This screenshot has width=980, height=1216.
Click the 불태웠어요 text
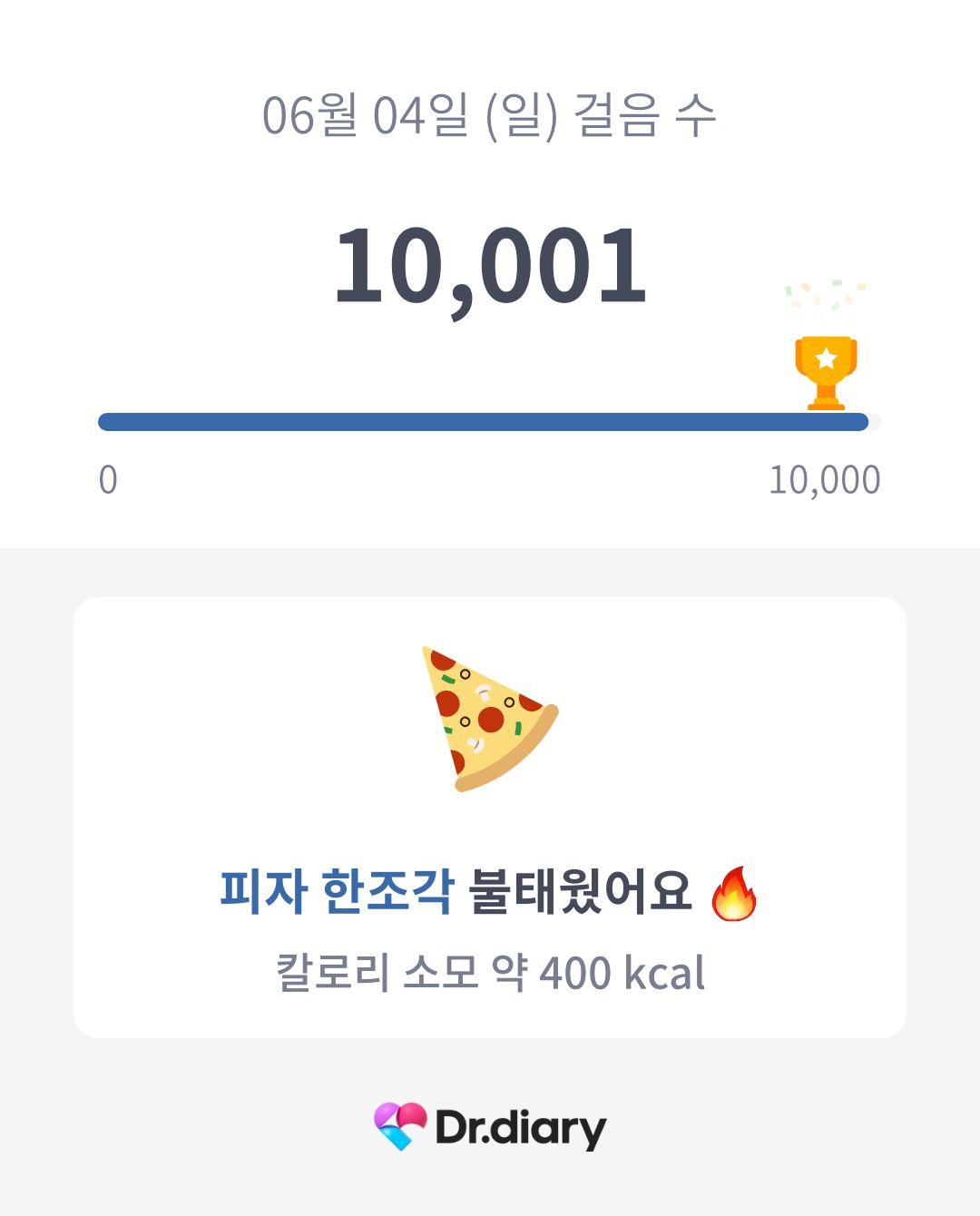click(x=580, y=891)
